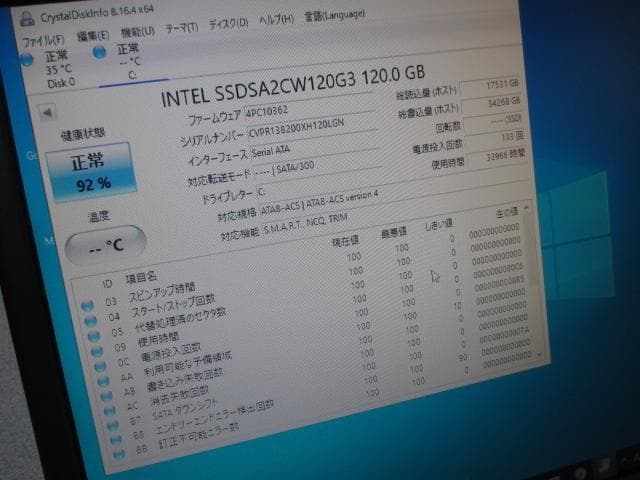Click the status icon for ID 0C row

(x=100, y=366)
